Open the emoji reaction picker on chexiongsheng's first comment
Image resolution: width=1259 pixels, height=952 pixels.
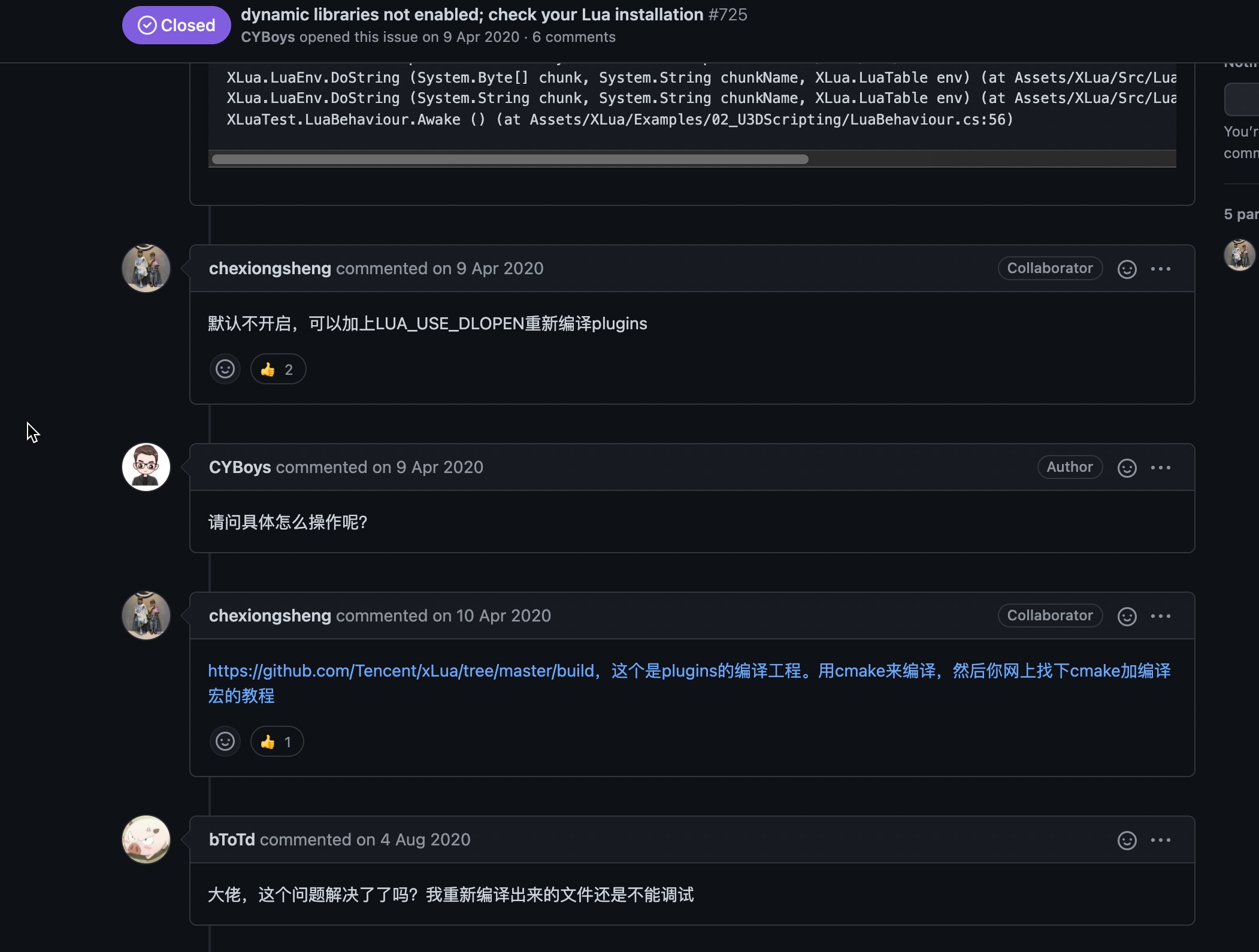coord(1127,269)
